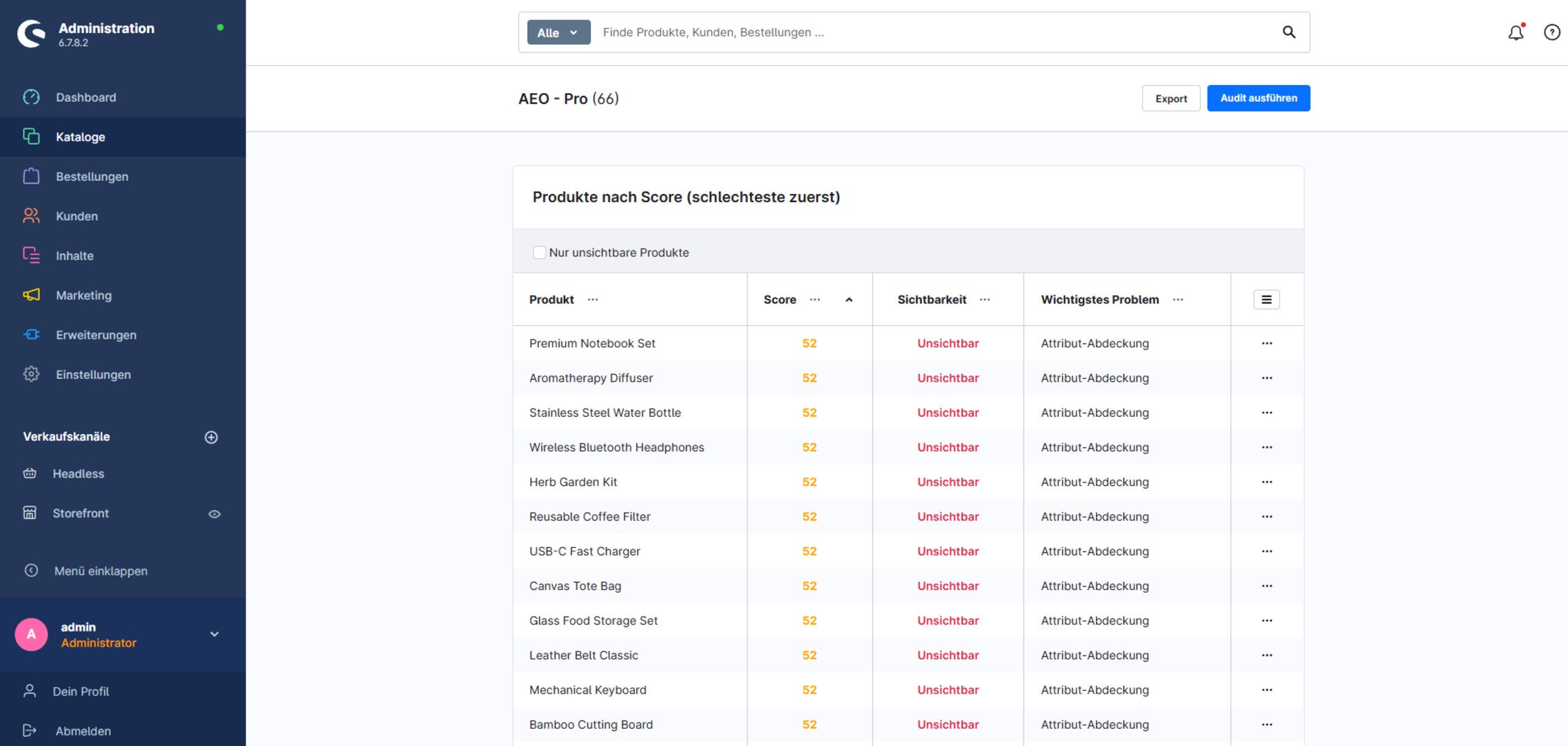
Task: Open Produkt column options menu
Action: click(x=593, y=300)
